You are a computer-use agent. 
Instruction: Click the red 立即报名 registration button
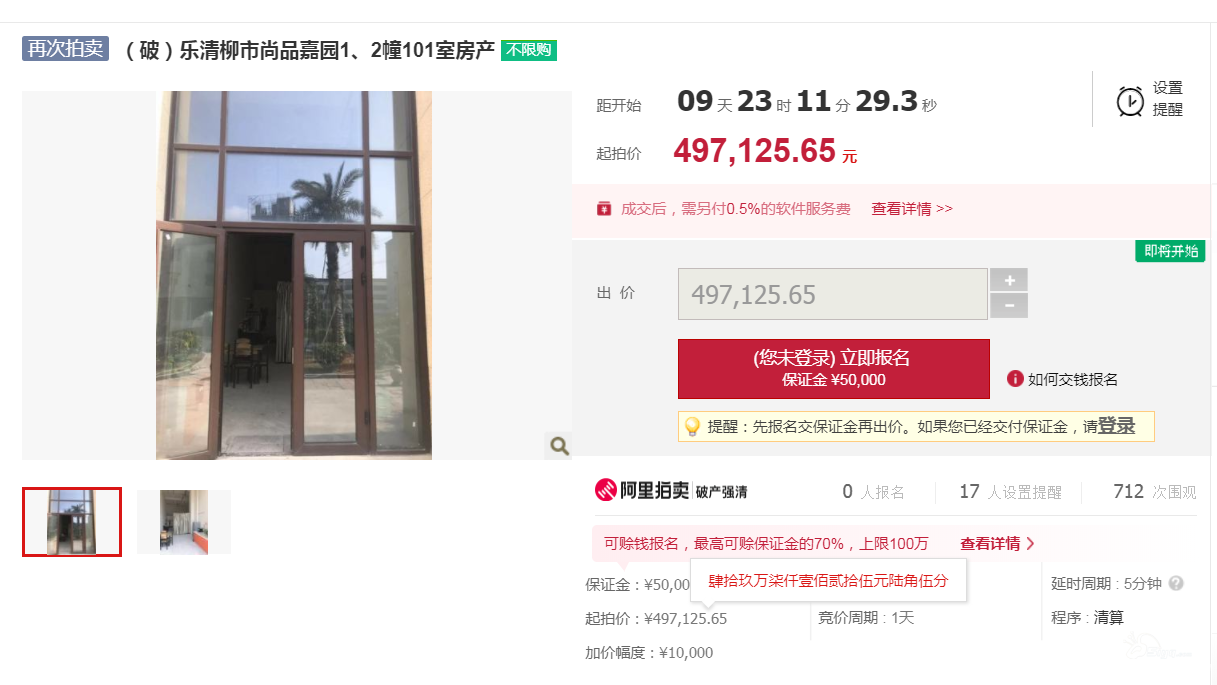pyautogui.click(x=834, y=369)
